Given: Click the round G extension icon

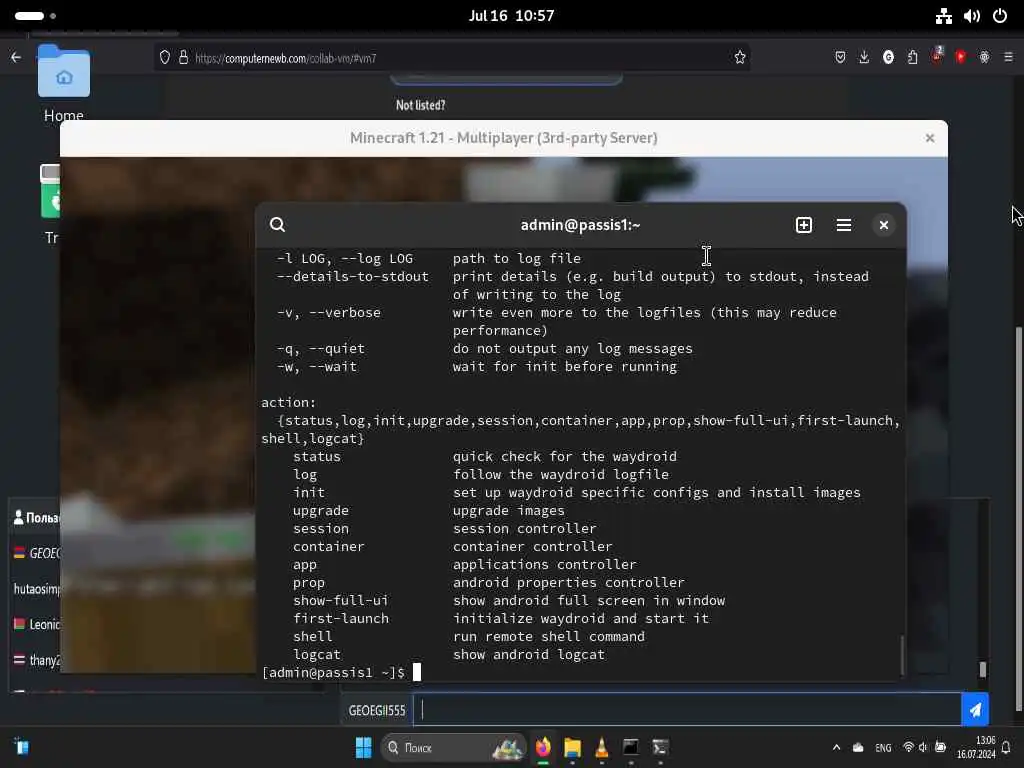Looking at the screenshot, I should [x=888, y=57].
